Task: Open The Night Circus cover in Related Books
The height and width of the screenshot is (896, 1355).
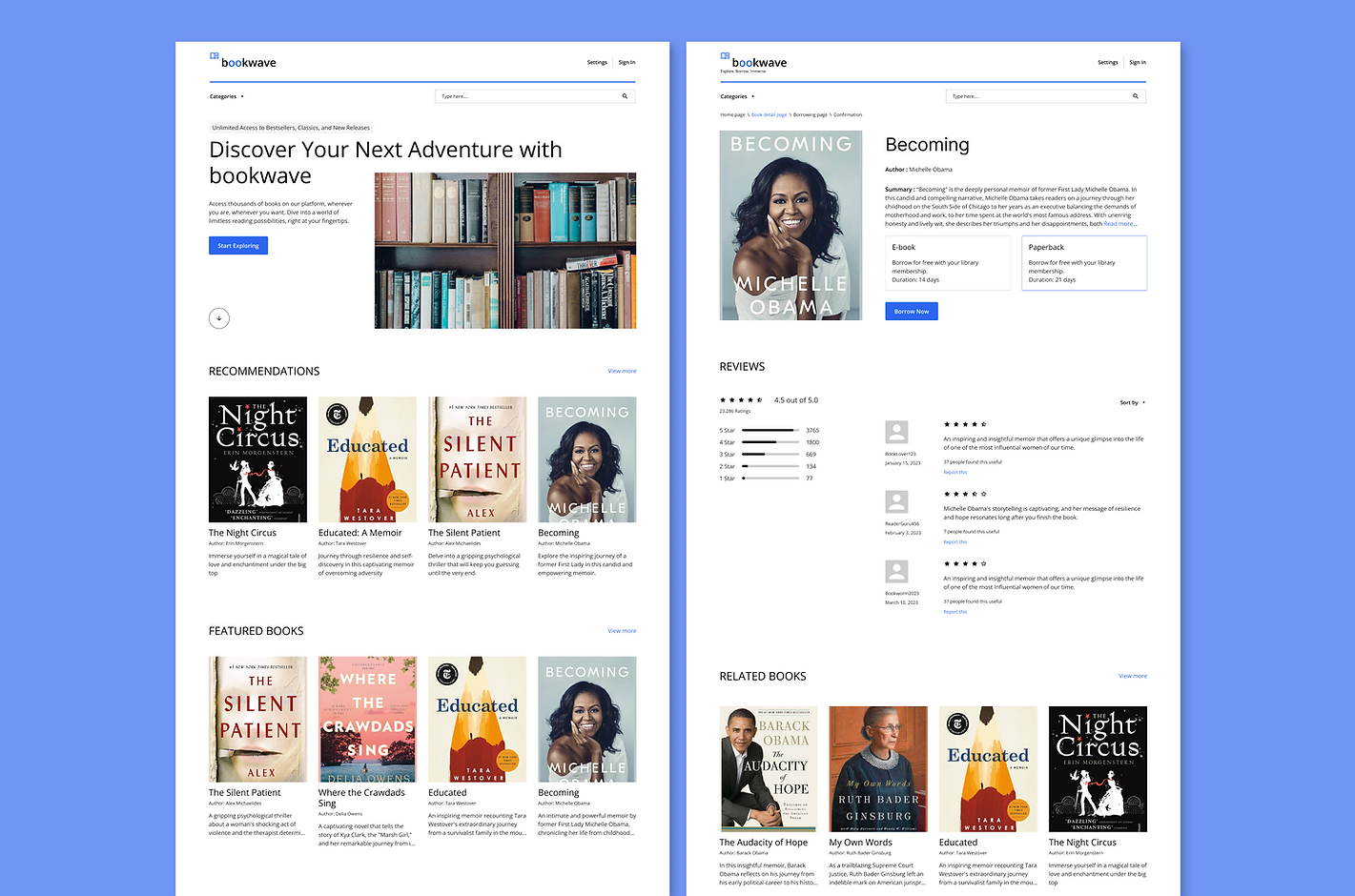Action: click(x=1098, y=769)
